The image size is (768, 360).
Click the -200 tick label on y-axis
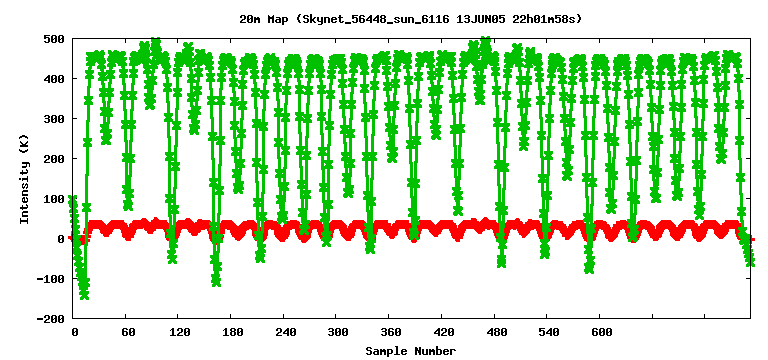pyautogui.click(x=50, y=319)
